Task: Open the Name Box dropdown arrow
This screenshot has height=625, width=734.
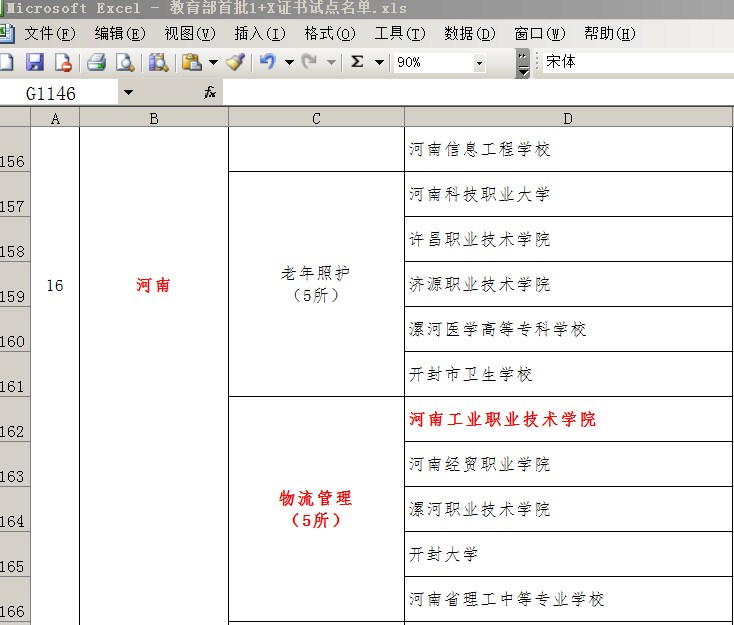Action: [127, 93]
